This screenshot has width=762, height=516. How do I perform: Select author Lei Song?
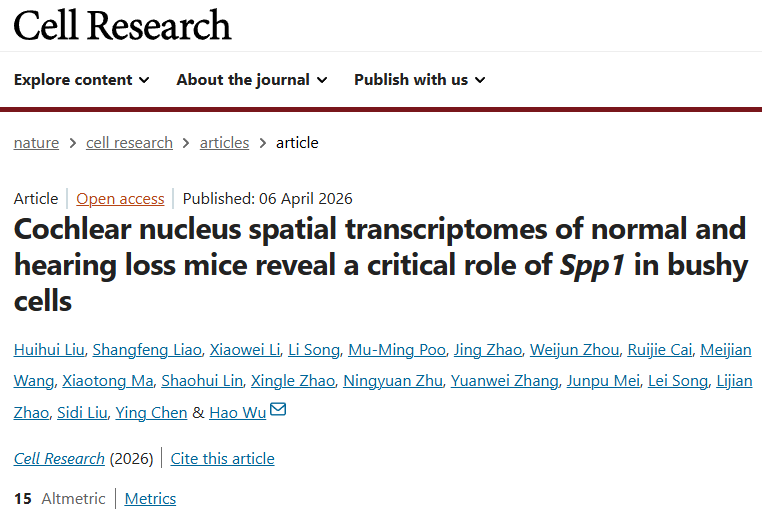click(x=677, y=381)
